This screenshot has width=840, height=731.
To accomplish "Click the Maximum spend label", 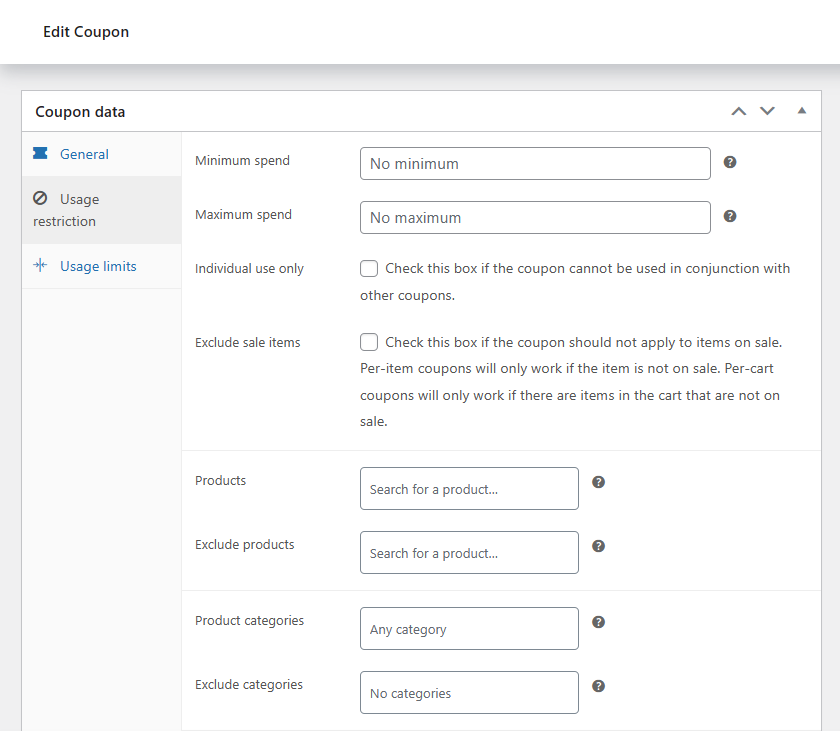I will [x=243, y=215].
